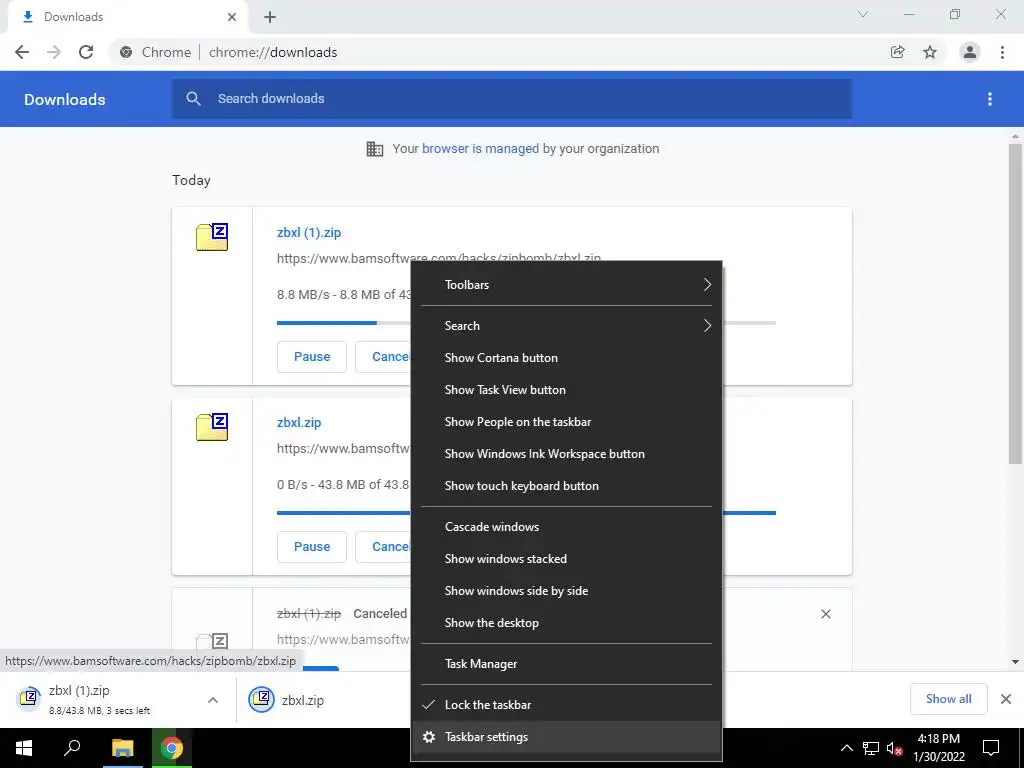This screenshot has height=768, width=1024.
Task: Go back using browser back arrow
Action: tap(22, 52)
